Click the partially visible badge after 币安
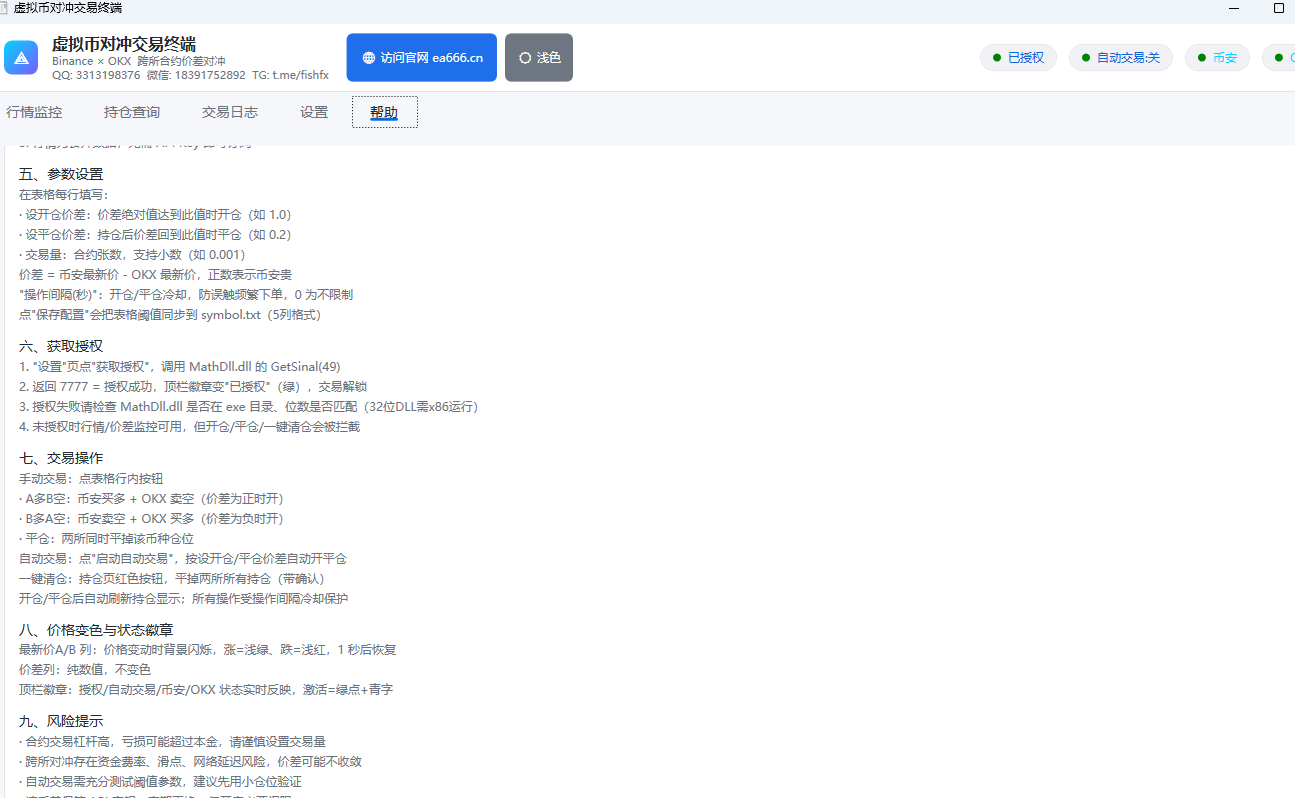The width and height of the screenshot is (1295, 798). coord(1279,58)
